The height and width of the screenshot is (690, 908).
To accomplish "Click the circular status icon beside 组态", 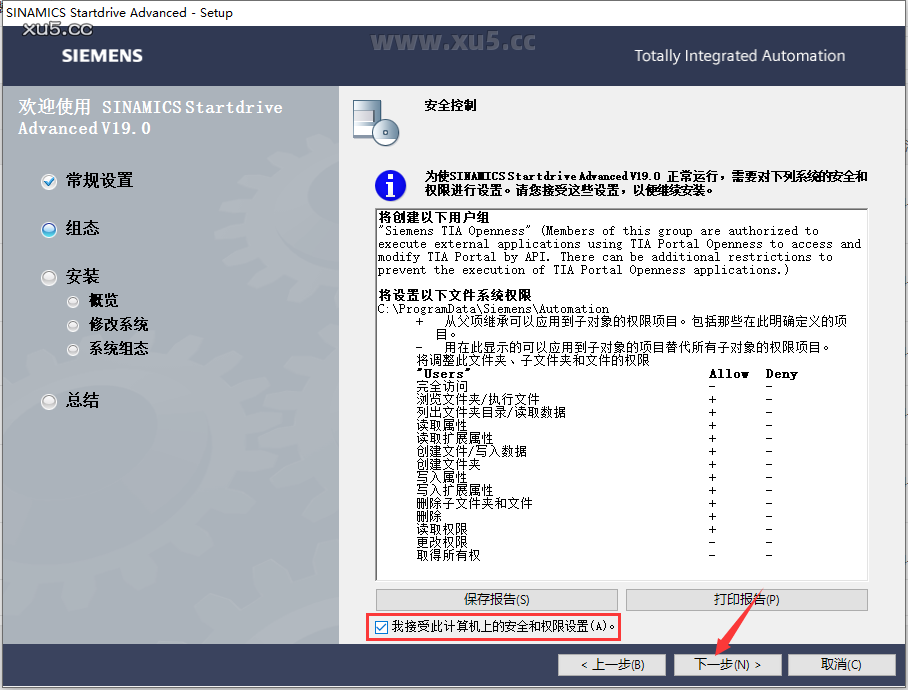I will (48, 229).
